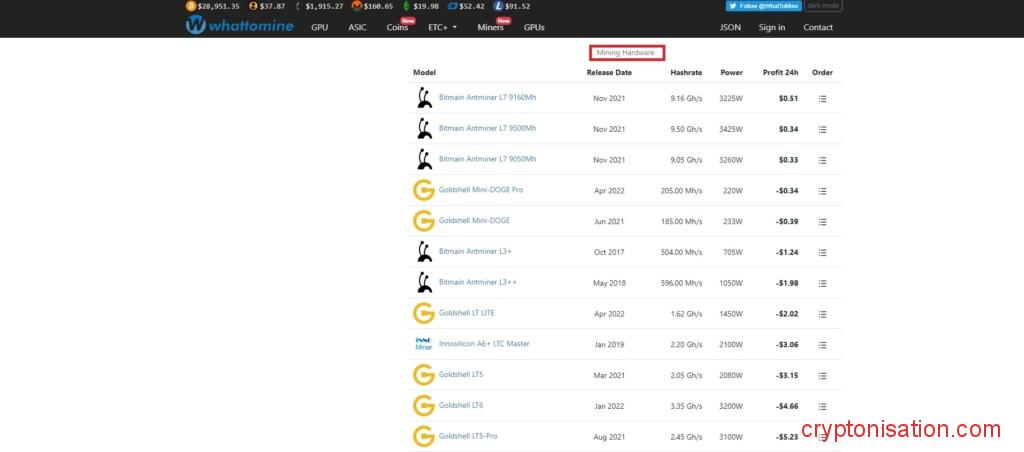Sort by Power column header
The height and width of the screenshot is (452, 1024).
point(731,73)
